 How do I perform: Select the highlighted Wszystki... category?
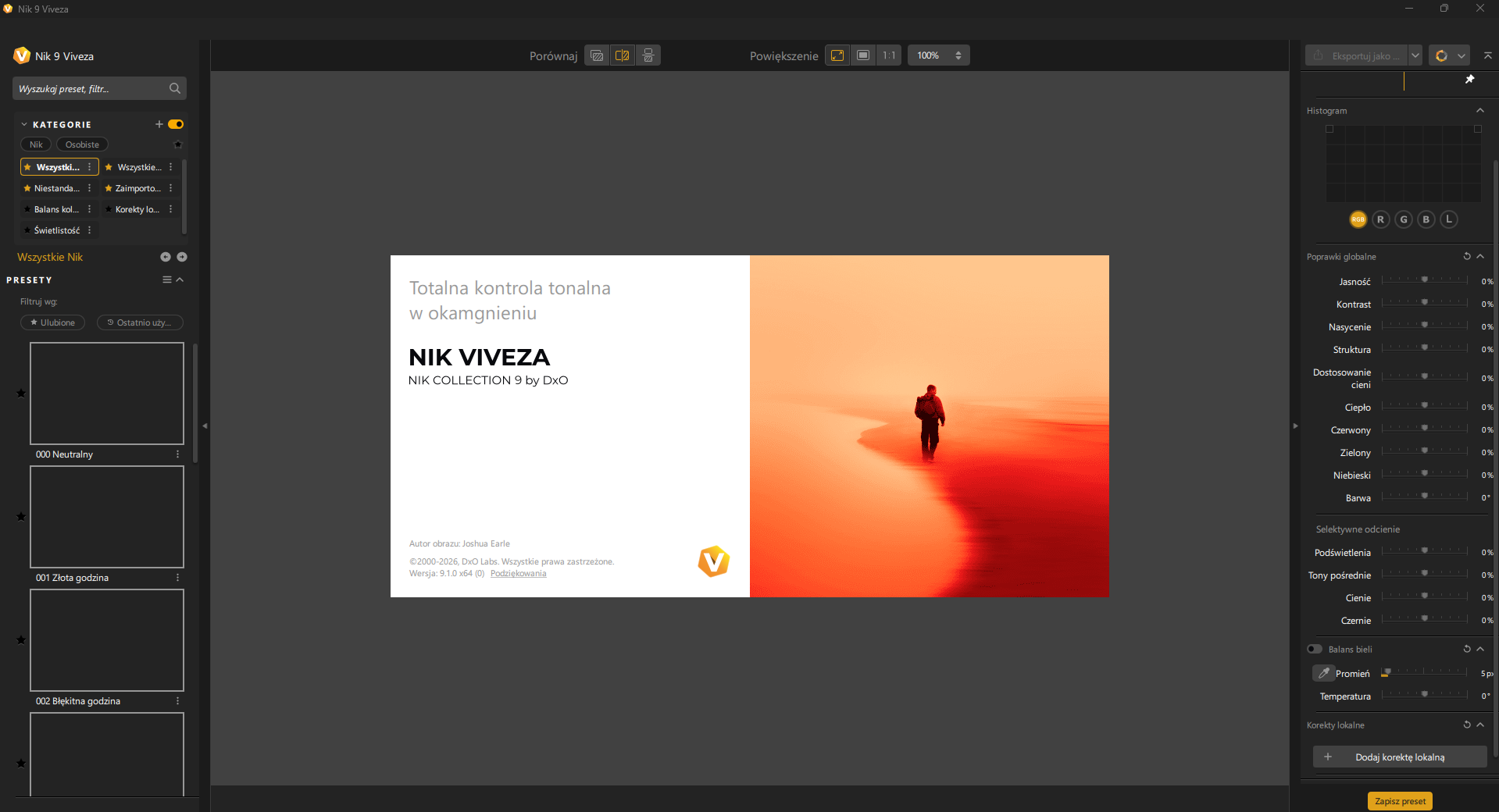[59, 167]
